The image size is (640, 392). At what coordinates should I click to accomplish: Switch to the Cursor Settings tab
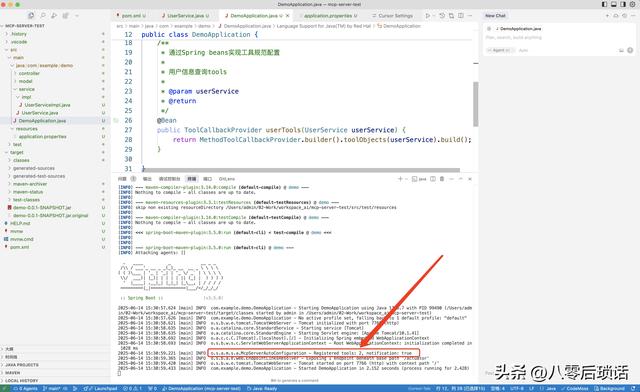392,16
